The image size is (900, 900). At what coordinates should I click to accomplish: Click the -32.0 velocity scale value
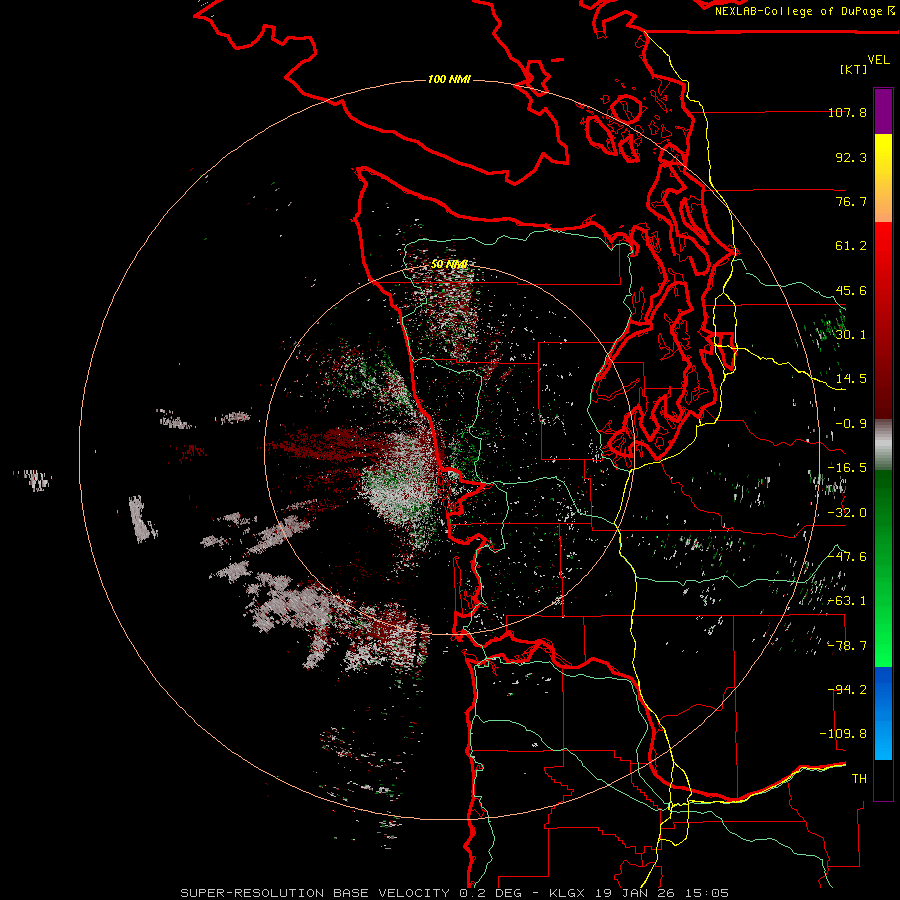pyautogui.click(x=847, y=513)
